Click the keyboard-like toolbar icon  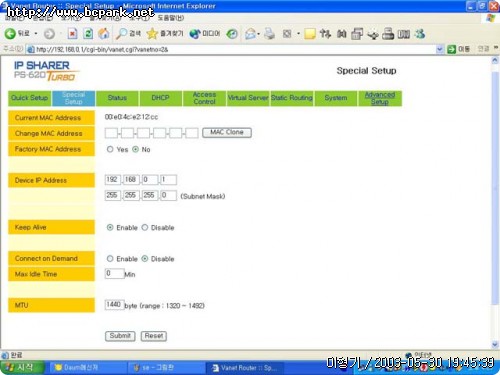click(x=404, y=34)
